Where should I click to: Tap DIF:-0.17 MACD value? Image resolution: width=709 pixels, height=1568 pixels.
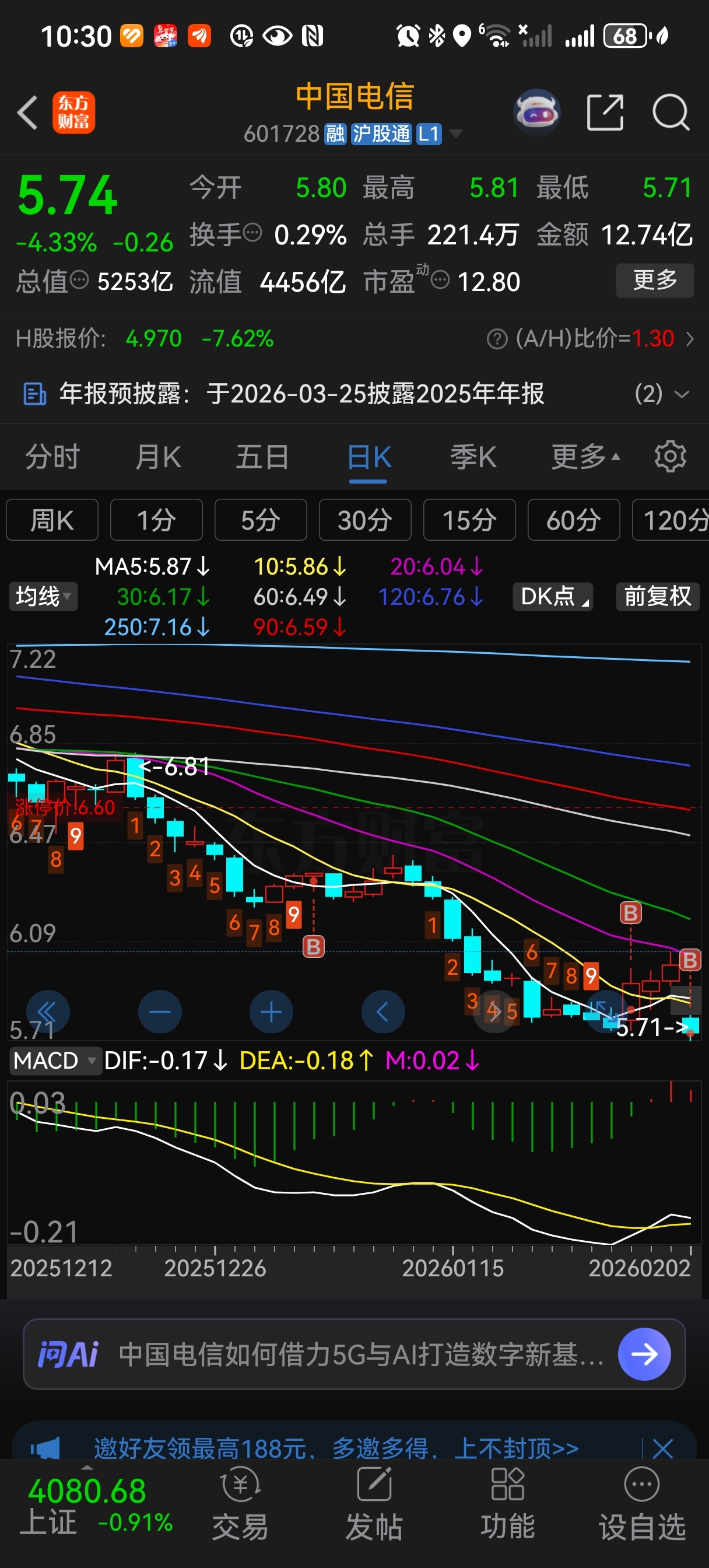pyautogui.click(x=166, y=1060)
